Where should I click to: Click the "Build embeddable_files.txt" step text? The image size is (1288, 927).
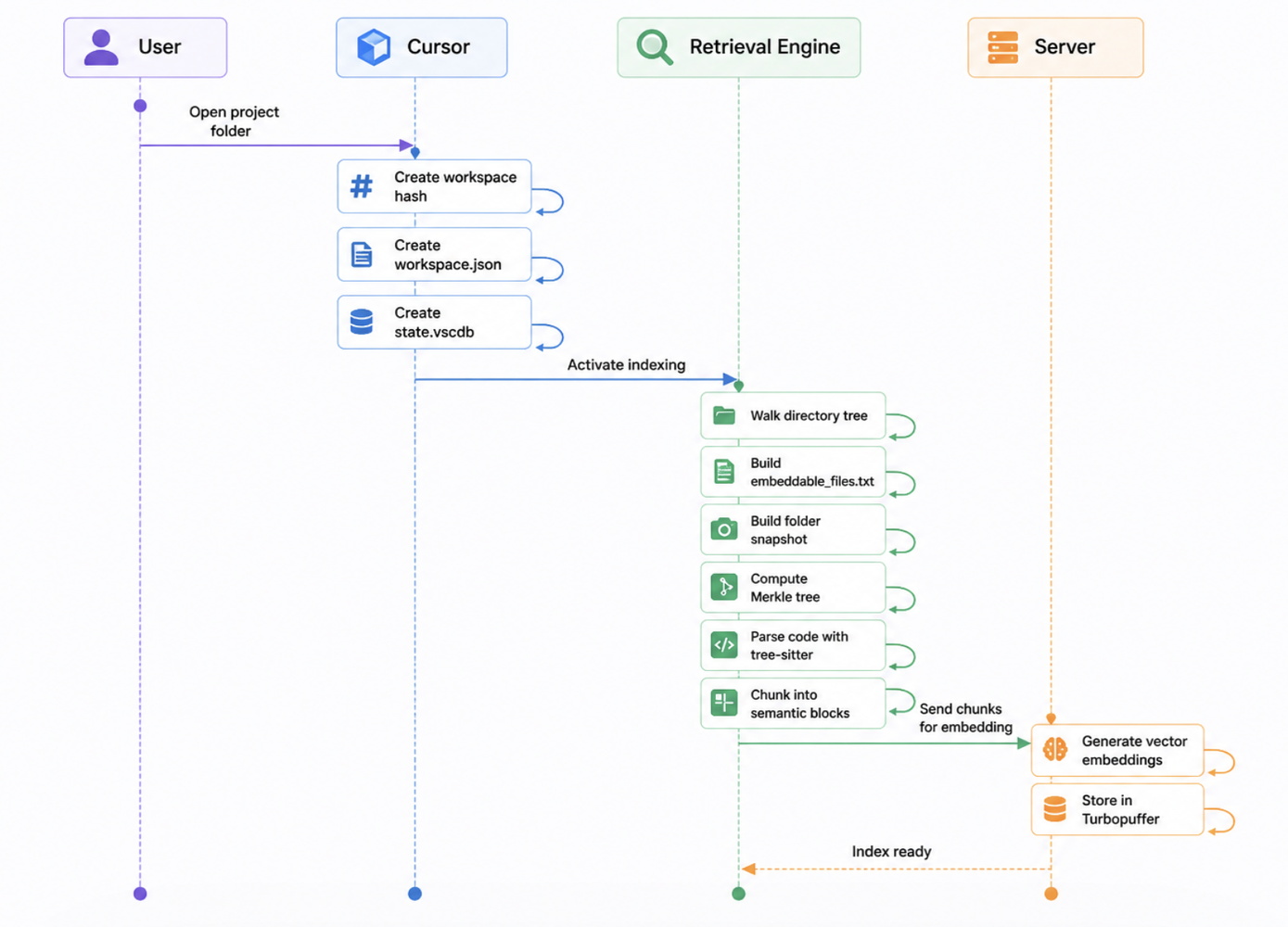812,472
